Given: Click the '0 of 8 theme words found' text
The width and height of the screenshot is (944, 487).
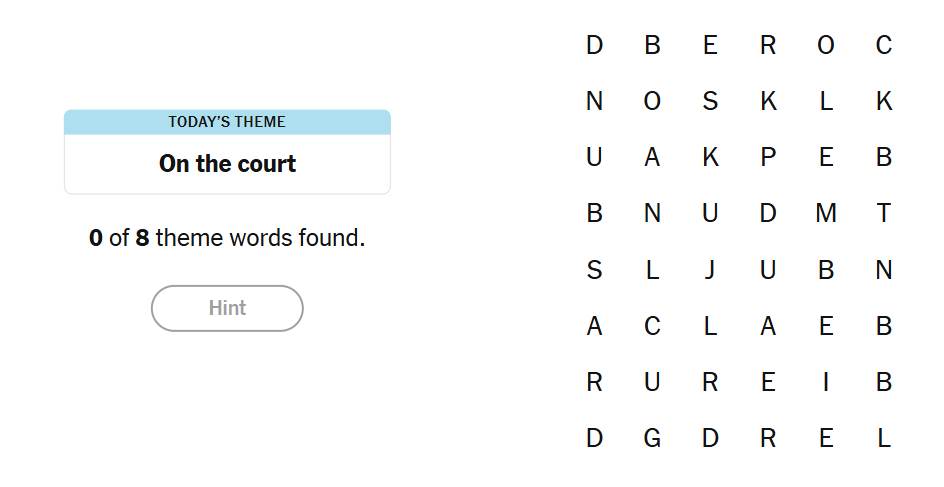Looking at the screenshot, I should pyautogui.click(x=227, y=238).
